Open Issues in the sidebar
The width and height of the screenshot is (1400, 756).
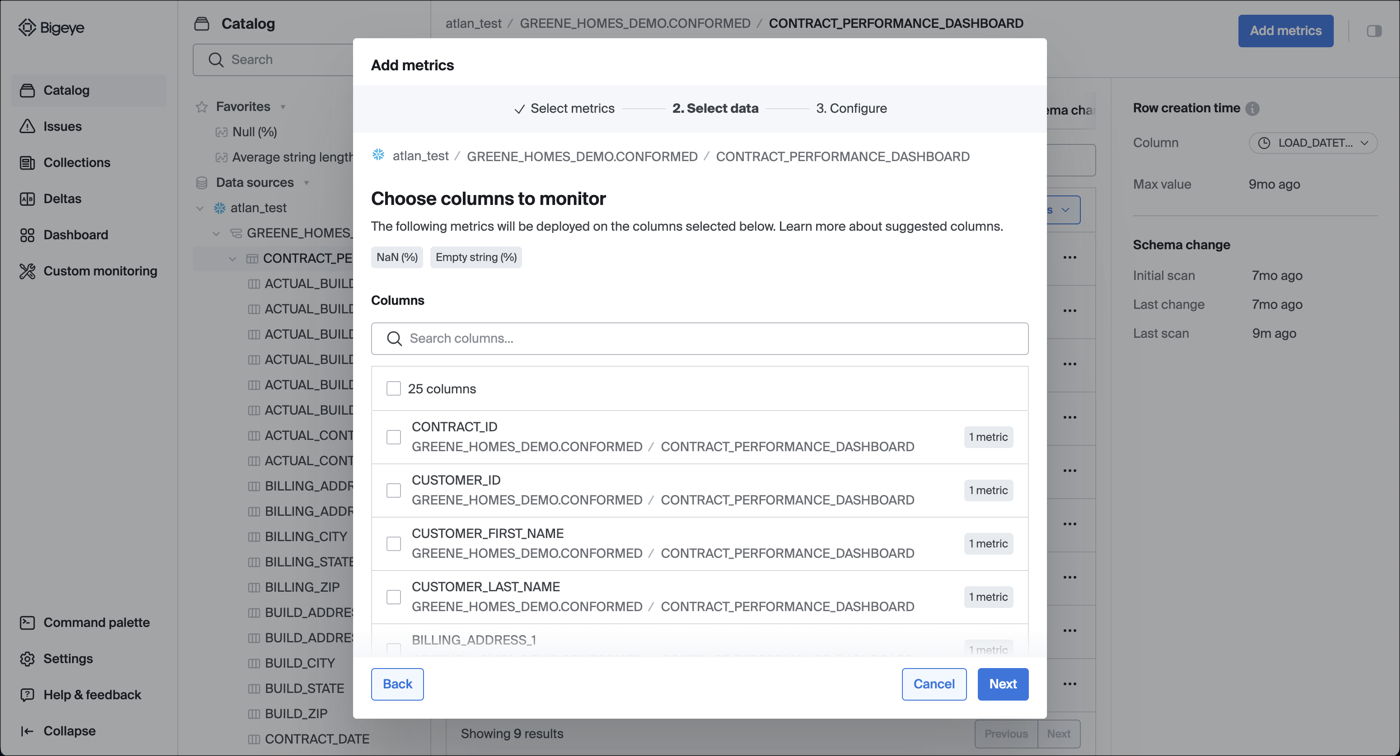click(89, 126)
